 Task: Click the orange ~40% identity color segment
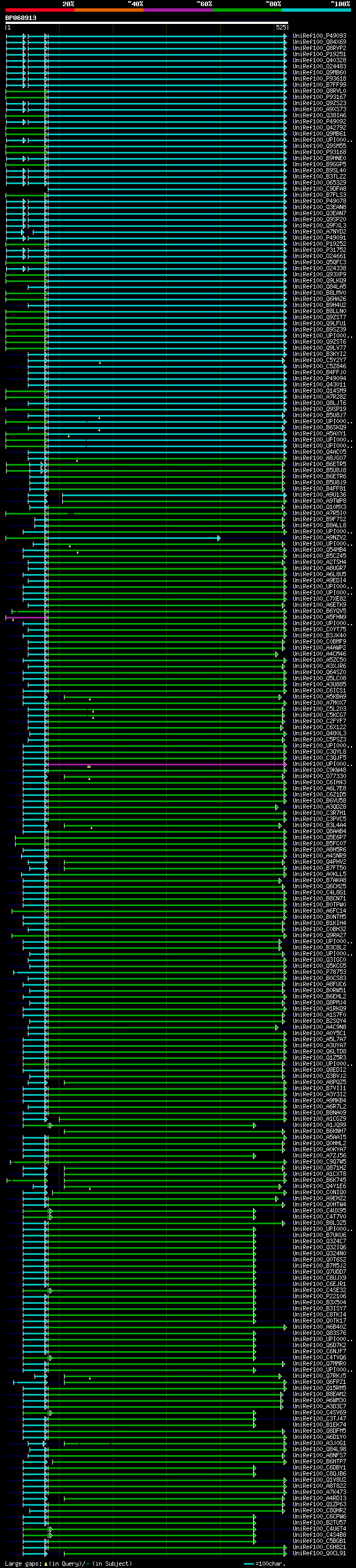(109, 10)
